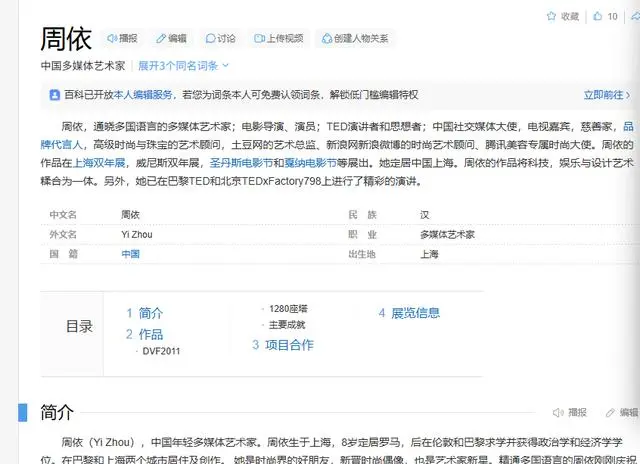Jump to 简介 in table of contents
This screenshot has height=464, width=640.
coord(151,313)
